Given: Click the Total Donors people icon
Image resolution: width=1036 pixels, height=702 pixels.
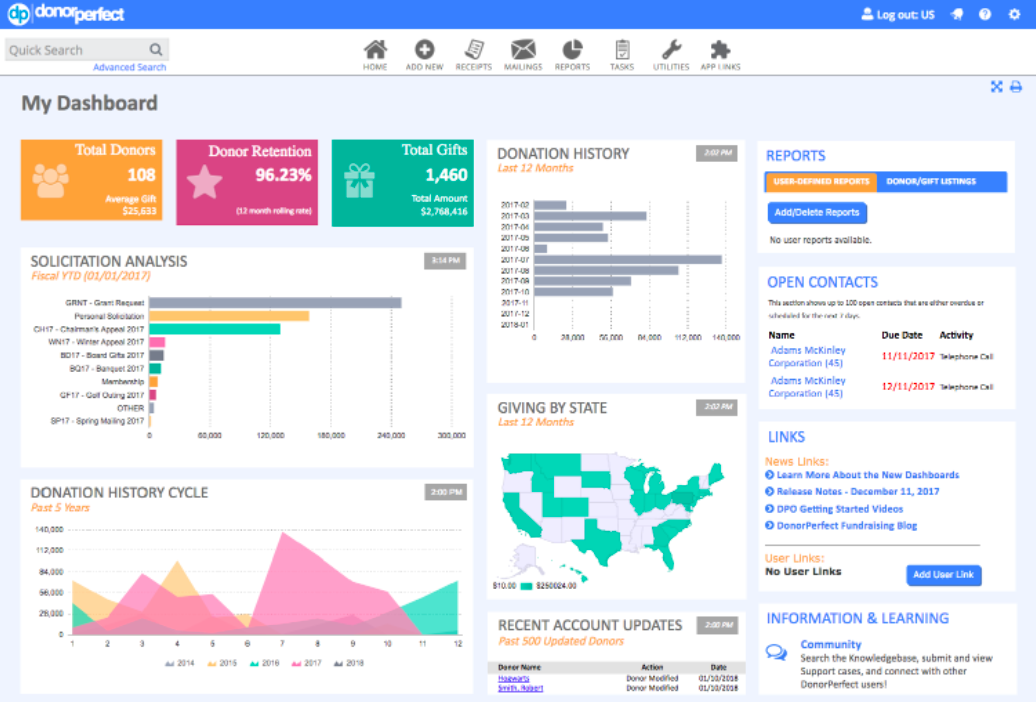Looking at the screenshot, I should [x=50, y=180].
